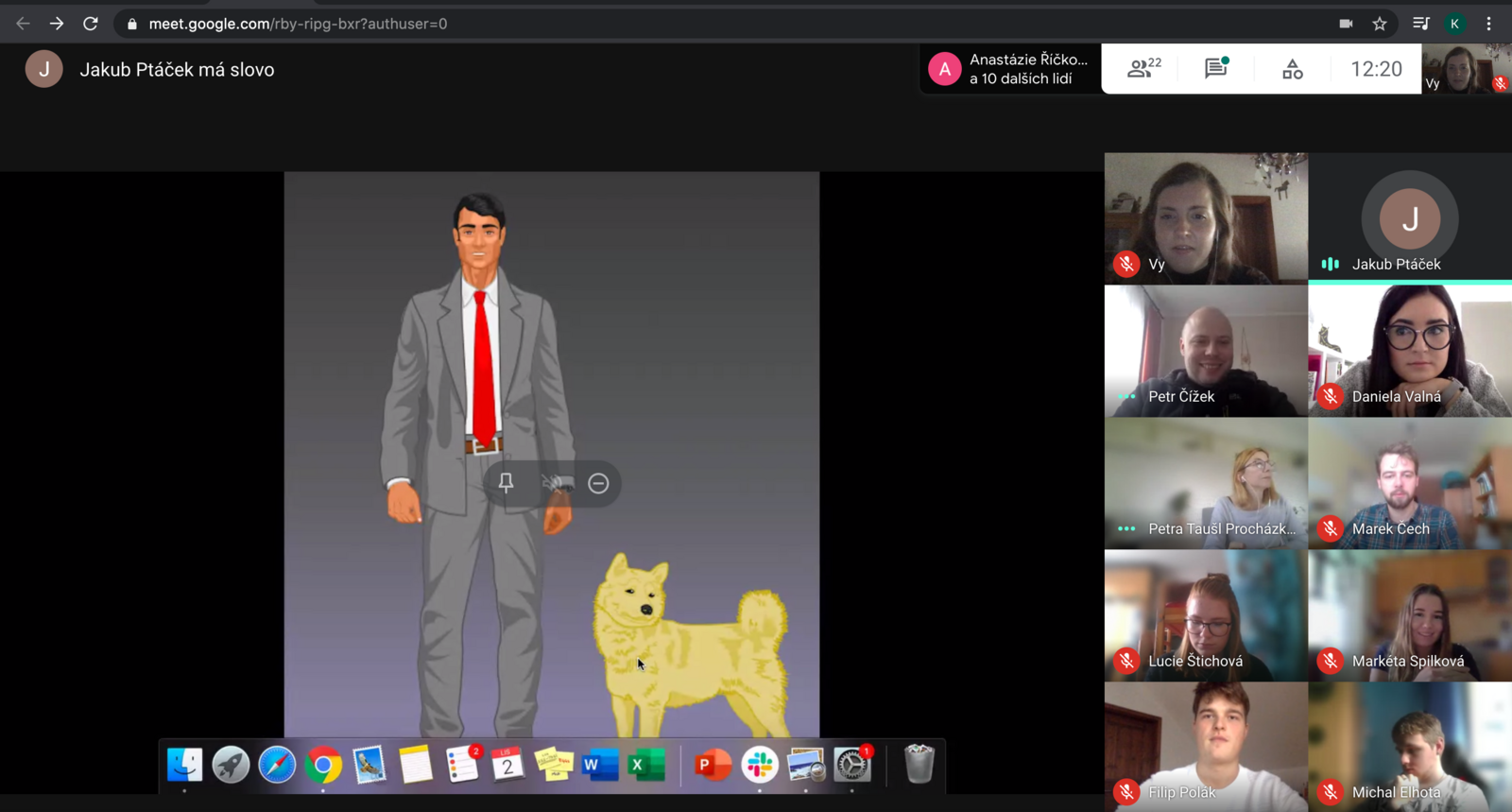Open the participants list showing 22 people
1512x812 pixels.
[x=1143, y=68]
